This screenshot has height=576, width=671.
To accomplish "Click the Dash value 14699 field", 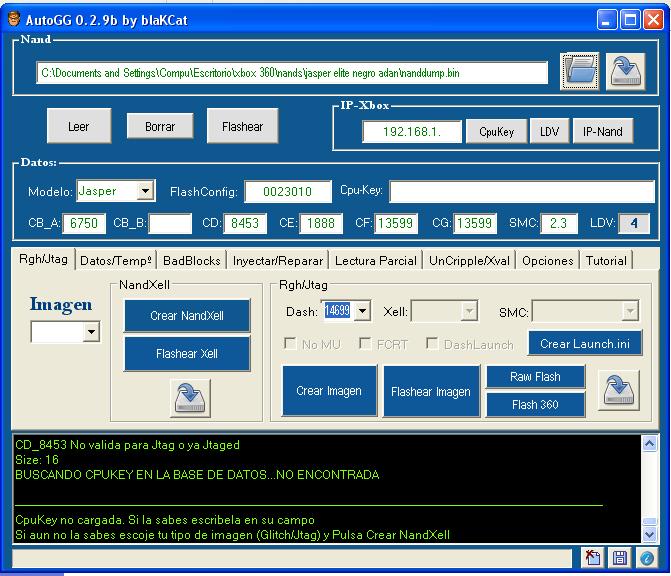I will [338, 311].
